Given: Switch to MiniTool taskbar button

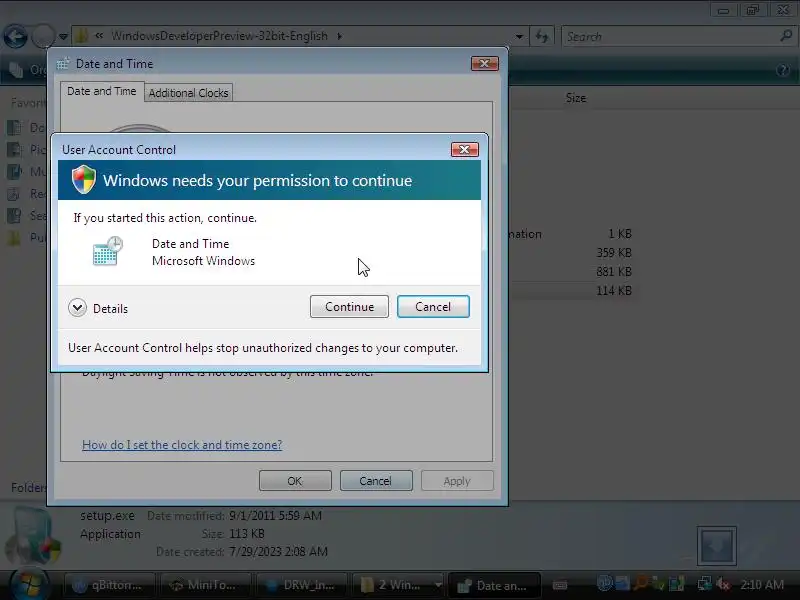Looking at the screenshot, I should pyautogui.click(x=205, y=585).
